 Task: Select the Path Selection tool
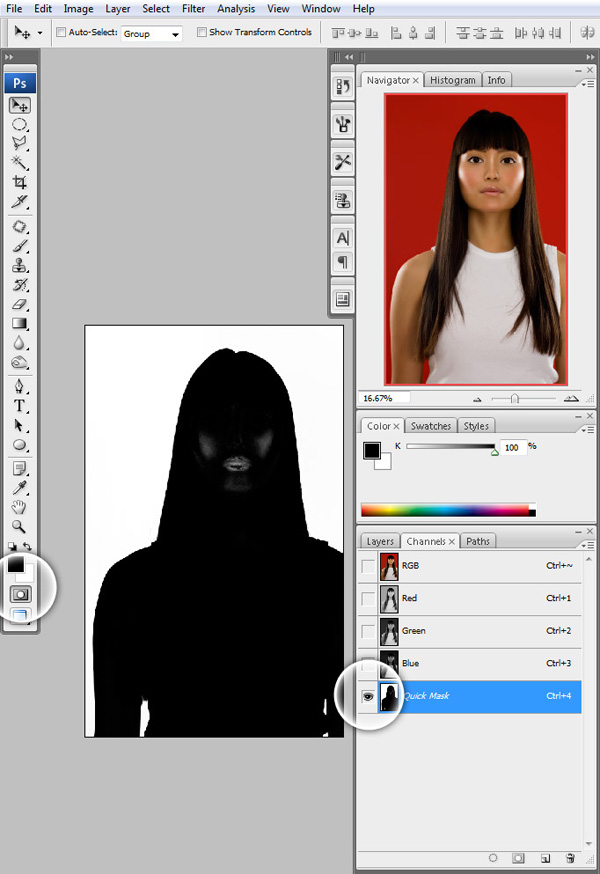pyautogui.click(x=20, y=425)
